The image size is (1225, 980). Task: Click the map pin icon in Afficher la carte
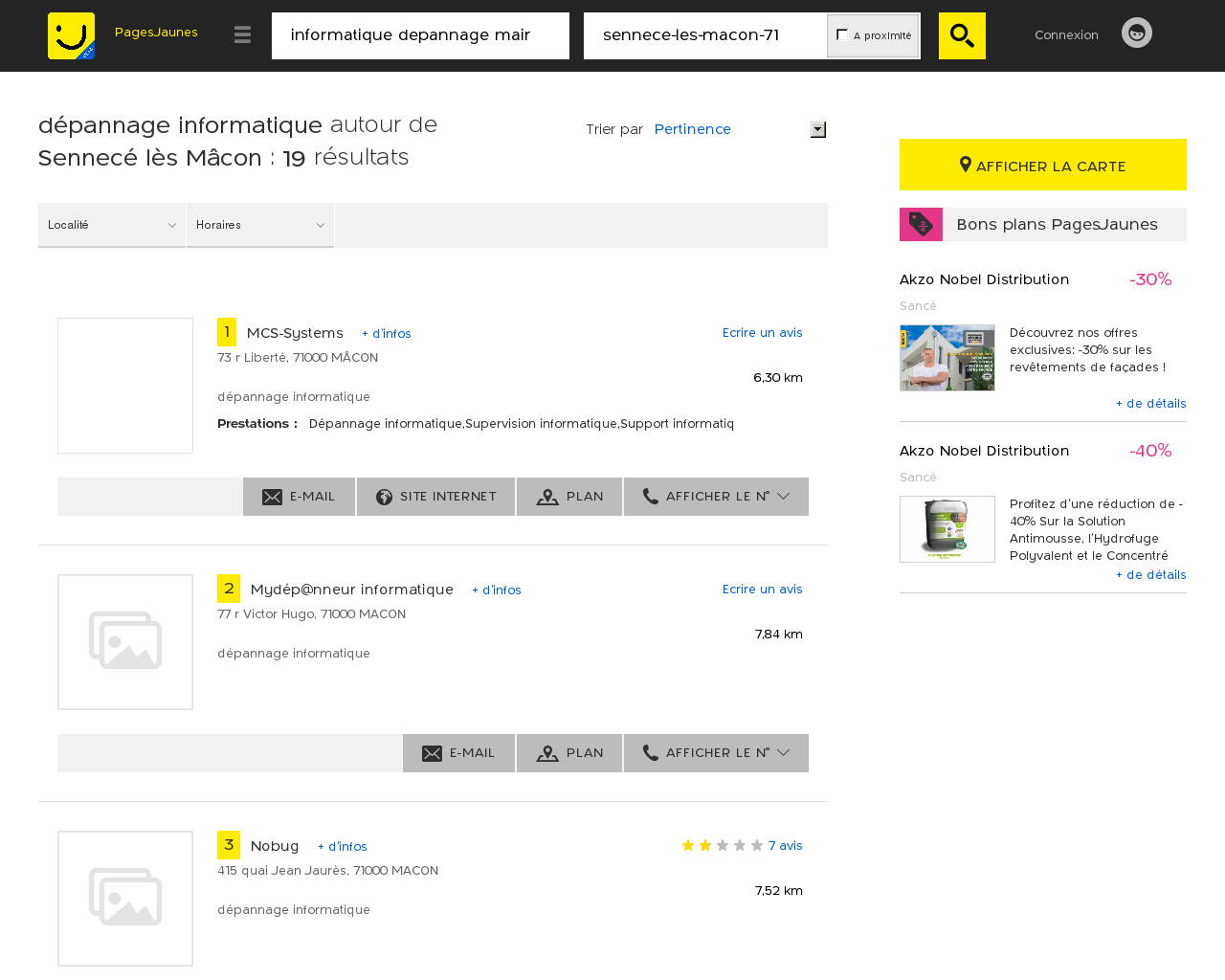point(966,166)
